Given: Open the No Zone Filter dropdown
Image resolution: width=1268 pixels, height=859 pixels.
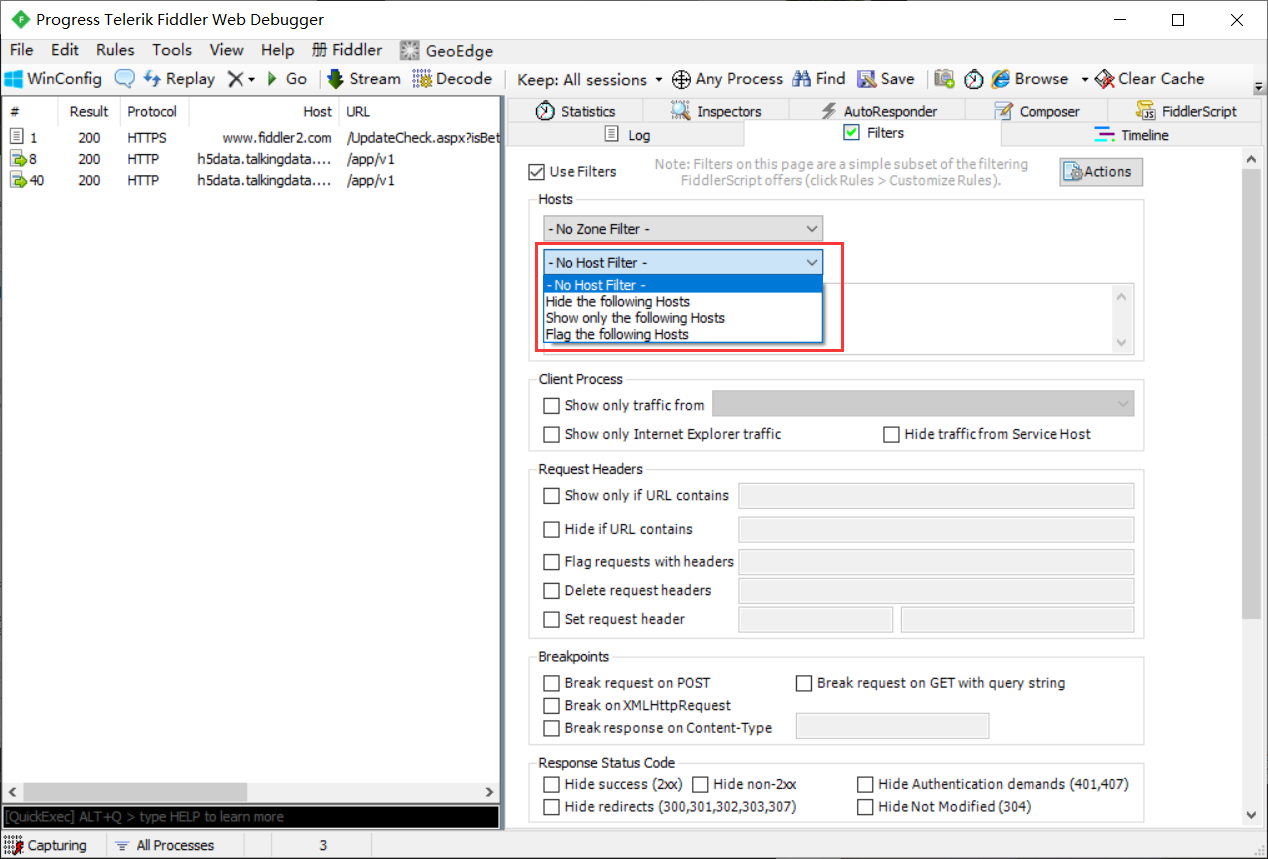Looking at the screenshot, I should coord(683,229).
